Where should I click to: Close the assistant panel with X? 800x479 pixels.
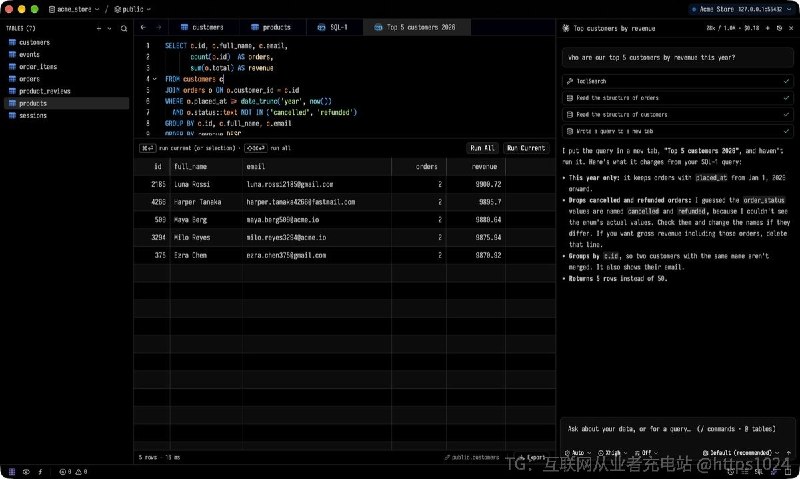(791, 28)
